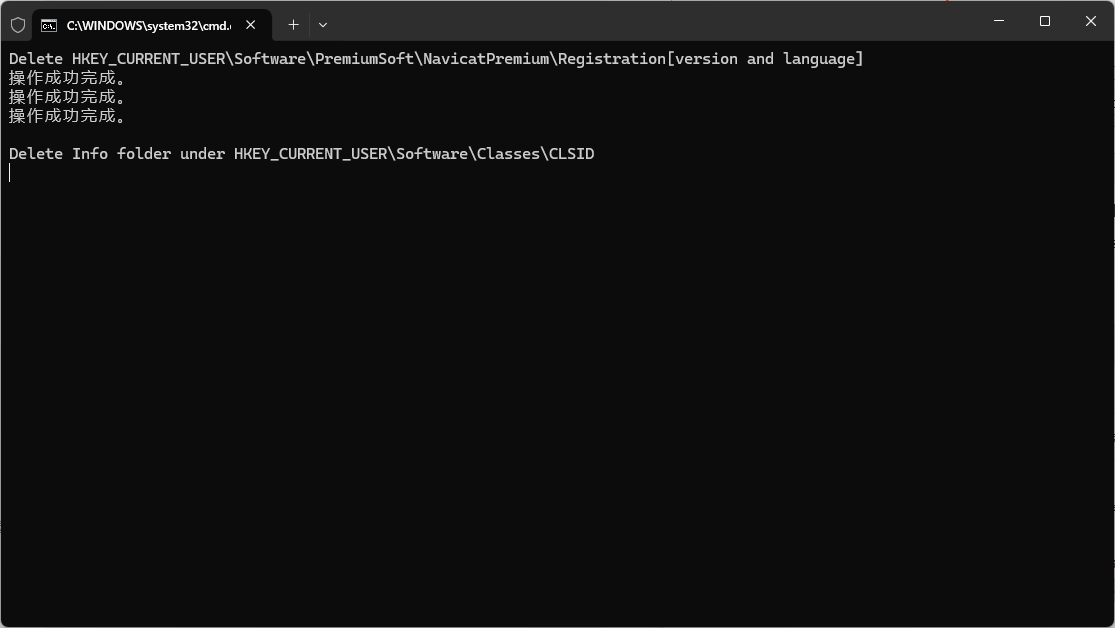Open a new terminal tab
The height and width of the screenshot is (628, 1115).
(293, 25)
